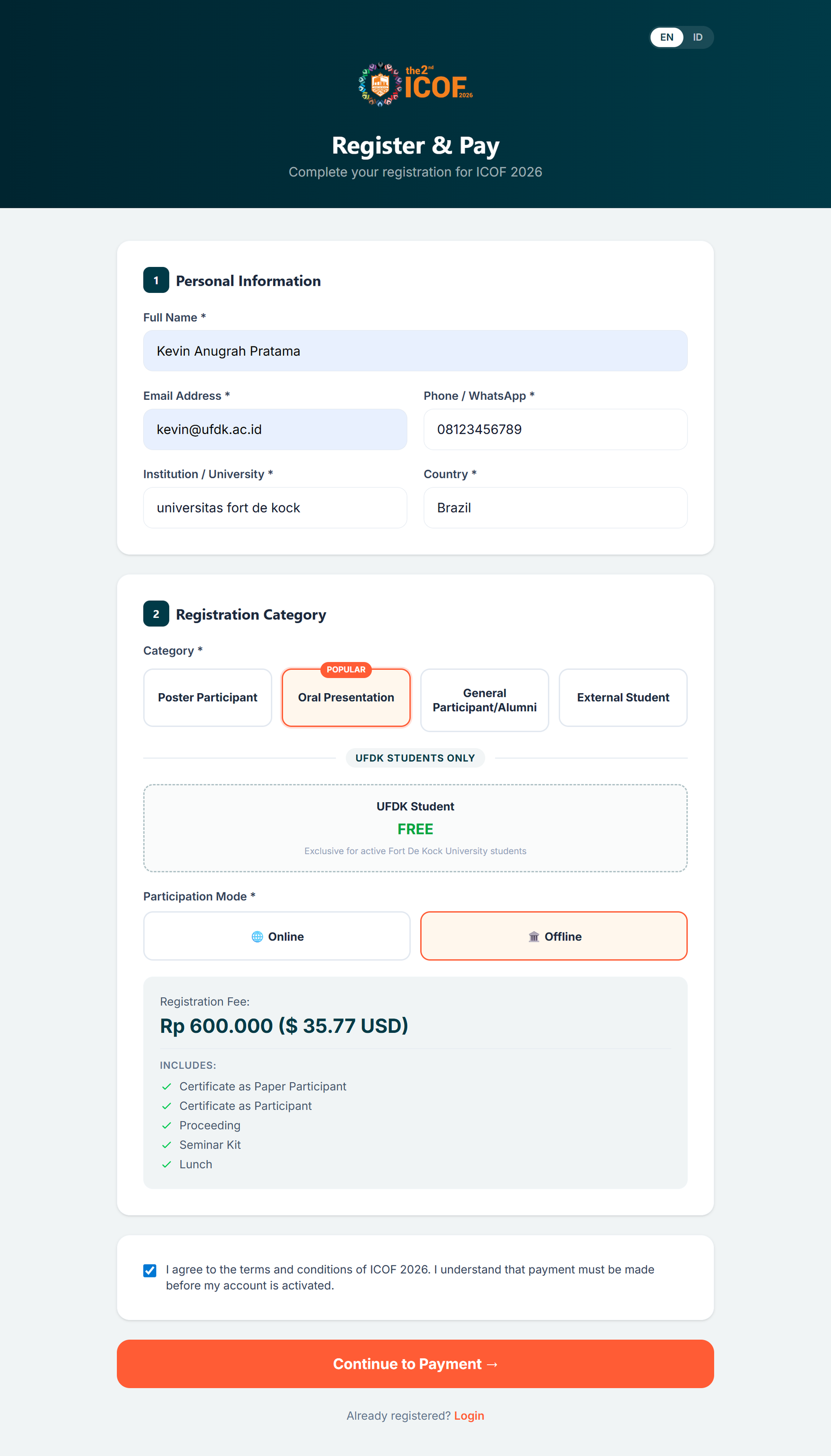Click the Phone / WhatsApp field
This screenshot has height=1456, width=831.
point(554,429)
